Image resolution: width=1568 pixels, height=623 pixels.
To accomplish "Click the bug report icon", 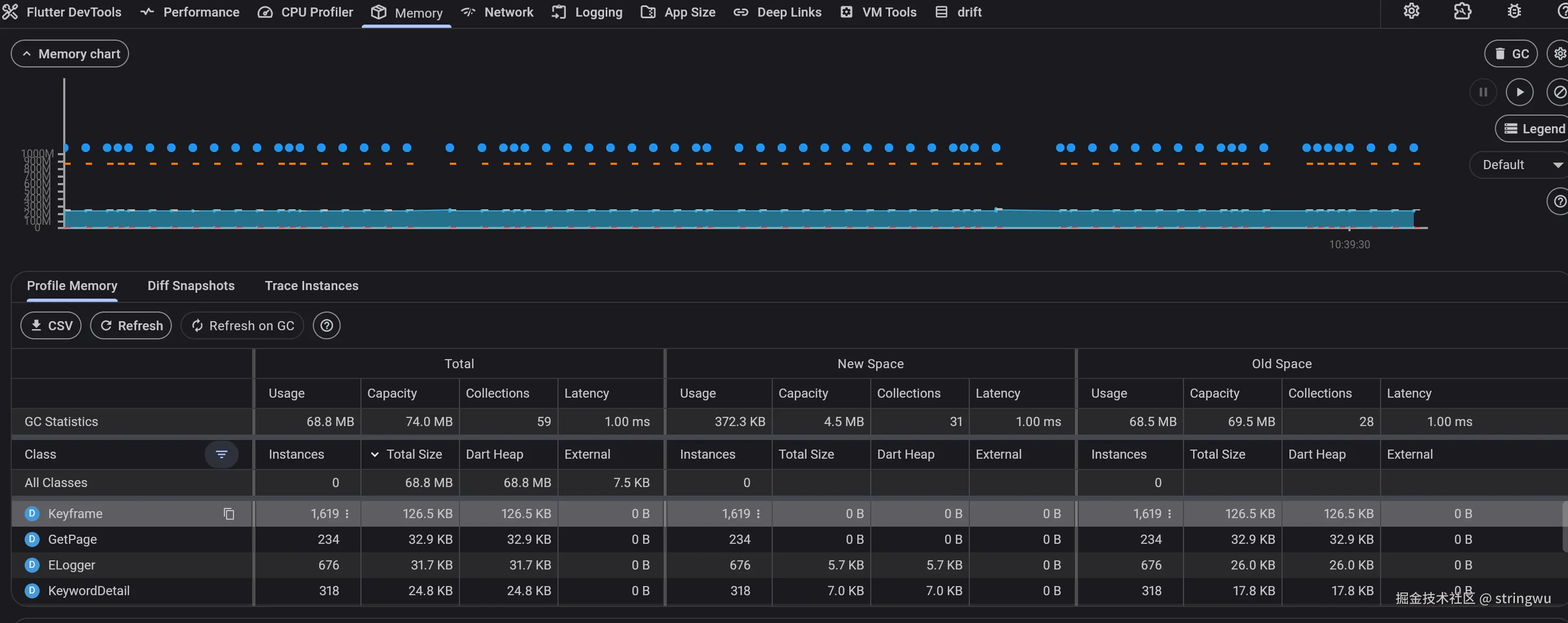I will 1514,12.
